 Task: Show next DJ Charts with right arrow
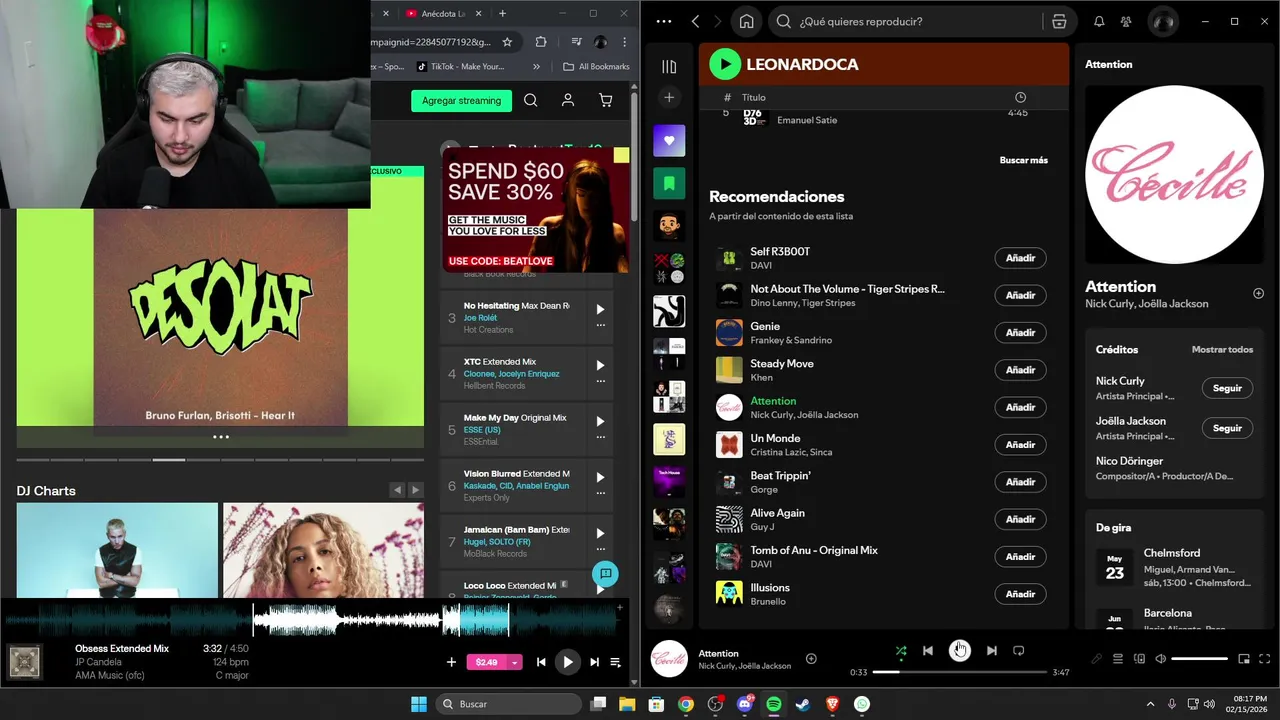[415, 490]
